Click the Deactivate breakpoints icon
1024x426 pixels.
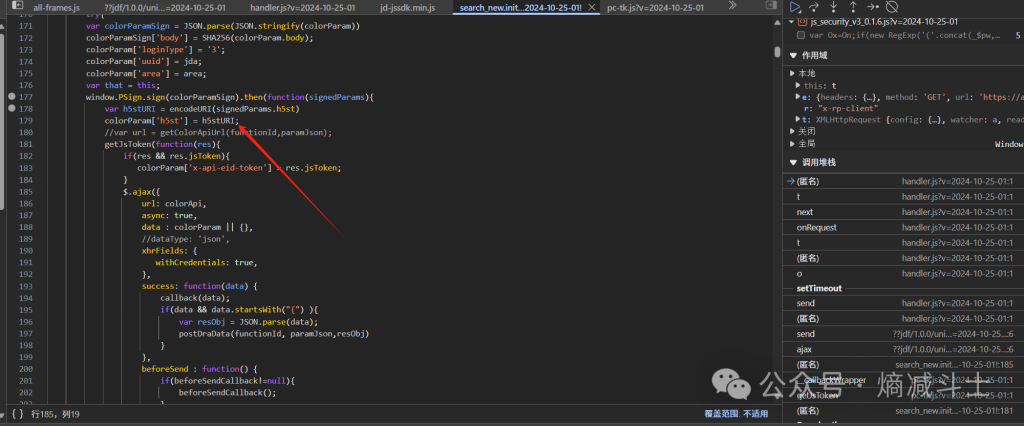pos(892,7)
